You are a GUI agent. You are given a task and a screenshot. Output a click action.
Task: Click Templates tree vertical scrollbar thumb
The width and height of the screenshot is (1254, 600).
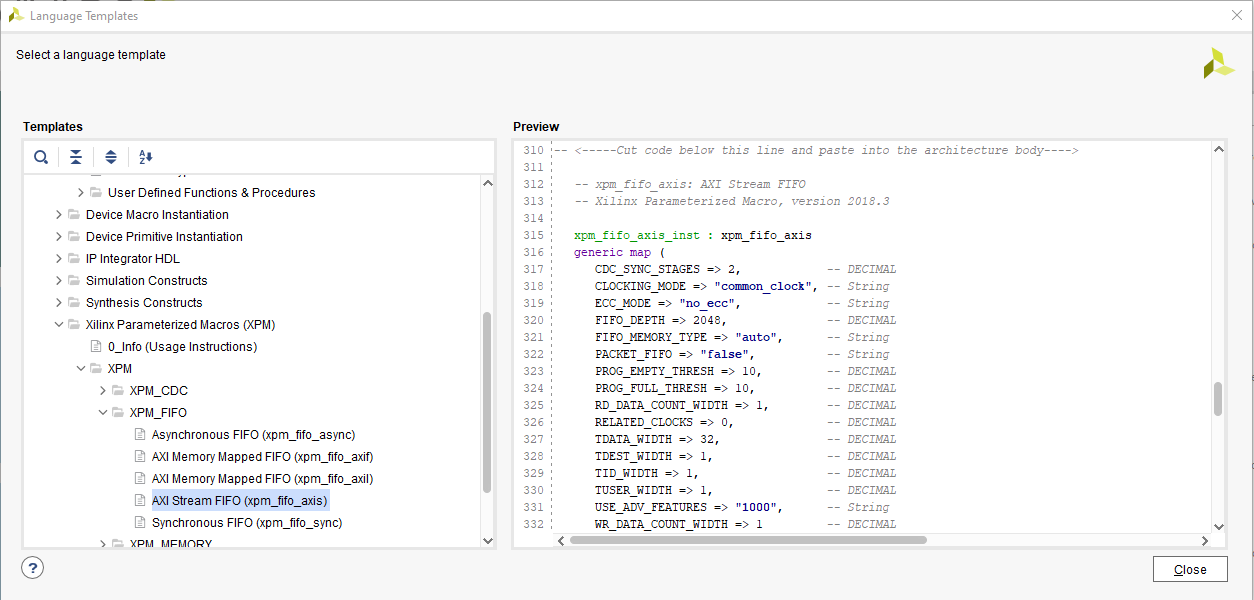(487, 402)
